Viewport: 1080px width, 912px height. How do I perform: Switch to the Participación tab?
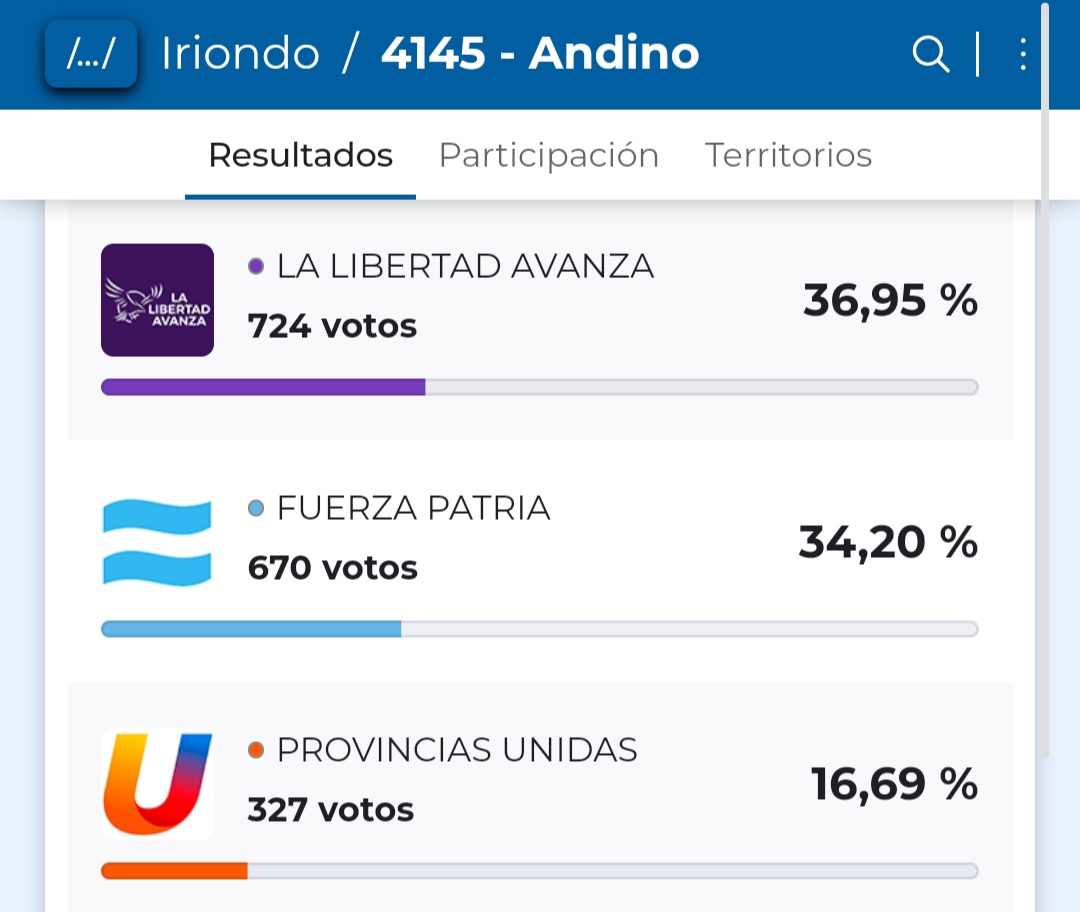[x=548, y=156]
